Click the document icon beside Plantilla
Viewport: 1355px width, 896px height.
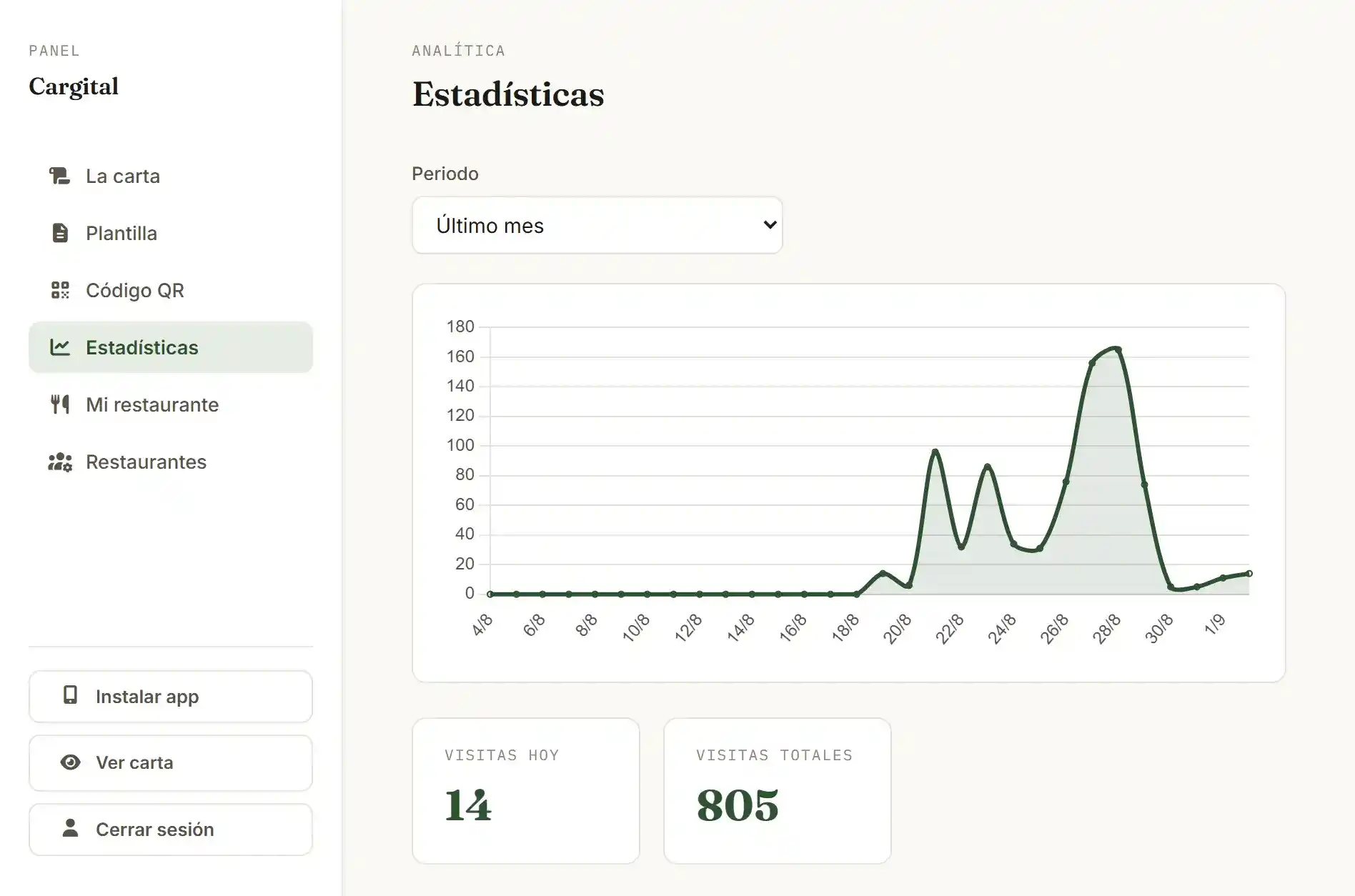pos(60,233)
